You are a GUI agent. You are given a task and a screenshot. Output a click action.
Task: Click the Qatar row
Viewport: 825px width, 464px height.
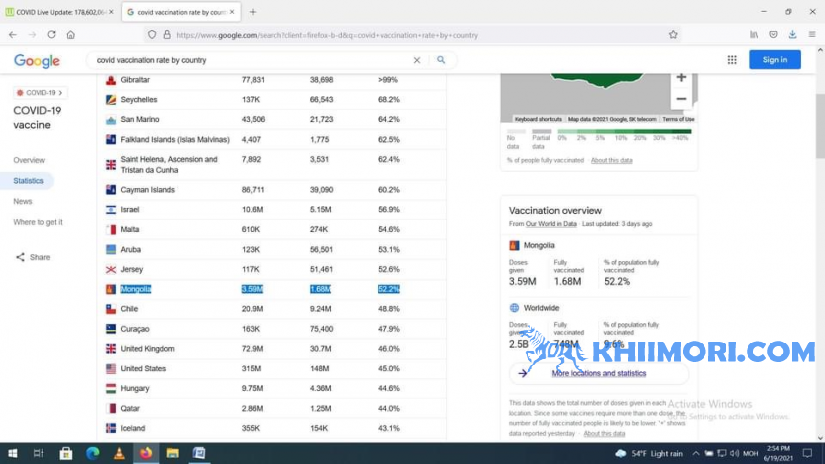(x=273, y=408)
